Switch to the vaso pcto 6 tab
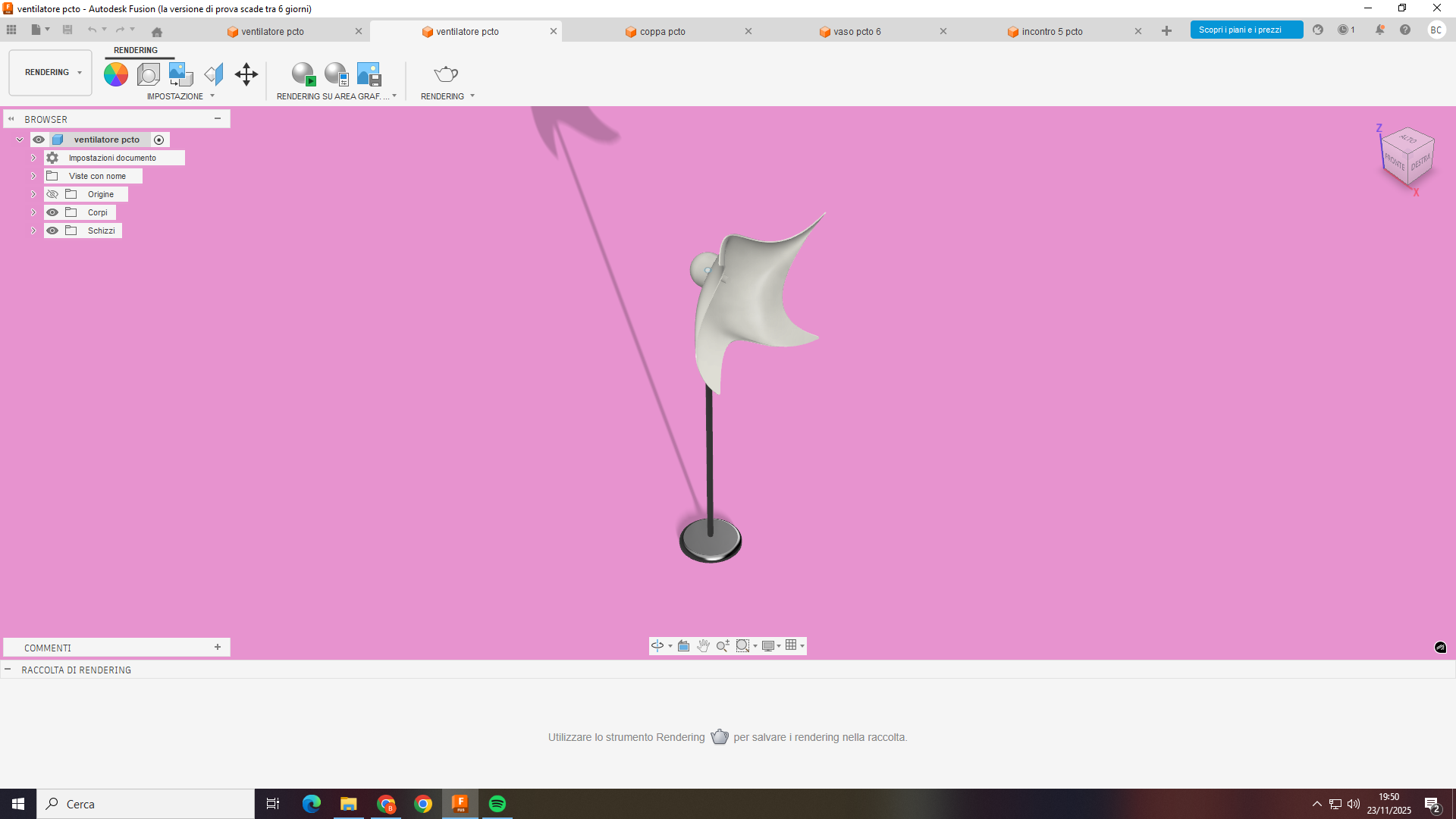Viewport: 1456px width, 819px height. pos(857,31)
